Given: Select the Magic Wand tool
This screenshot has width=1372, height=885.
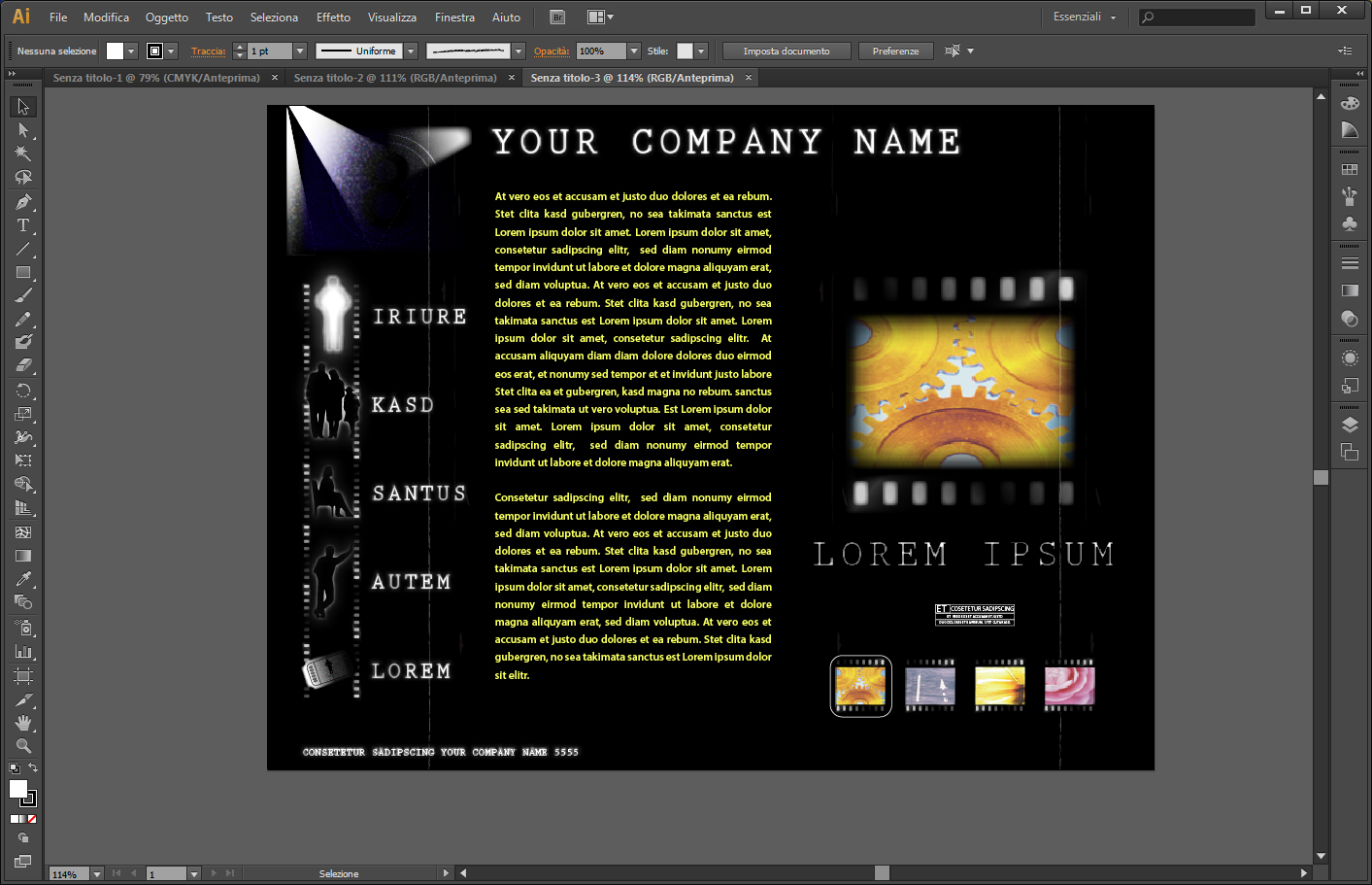Looking at the screenshot, I should click(23, 153).
